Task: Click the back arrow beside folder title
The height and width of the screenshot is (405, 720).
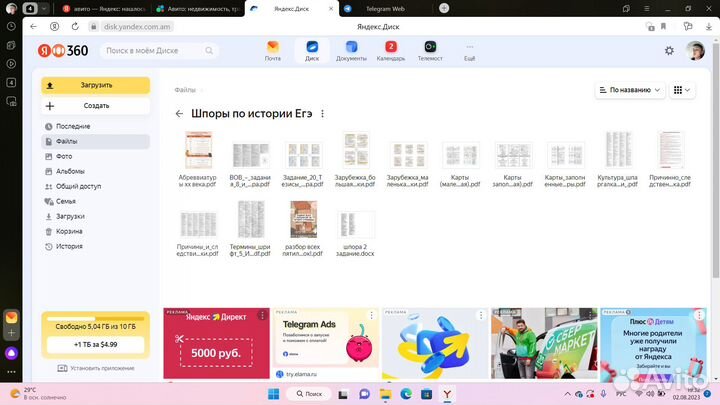Action: tap(179, 114)
